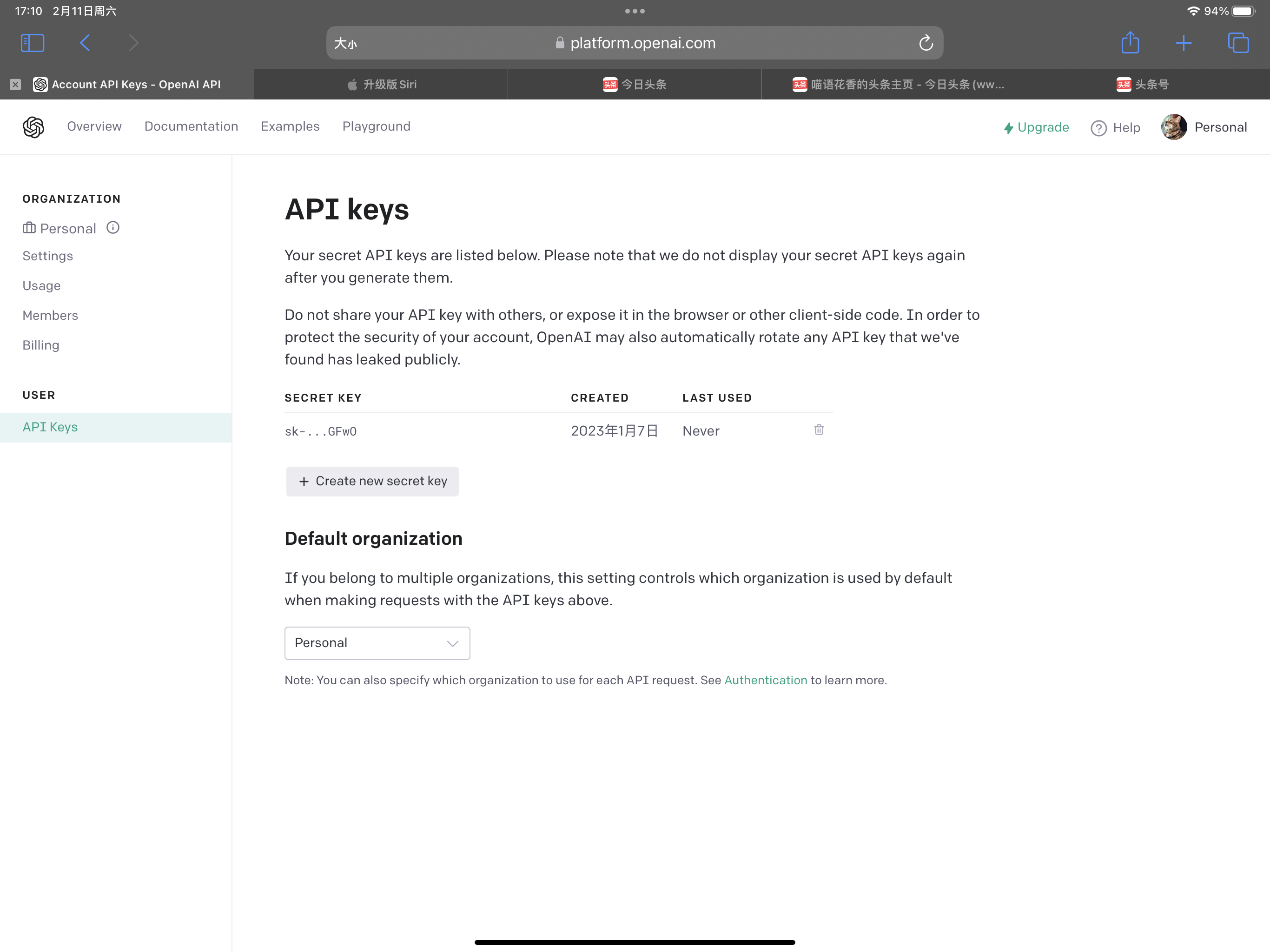Viewport: 1270px width, 952px height.
Task: Click the Upgrade lightning bolt icon
Action: (x=1008, y=127)
